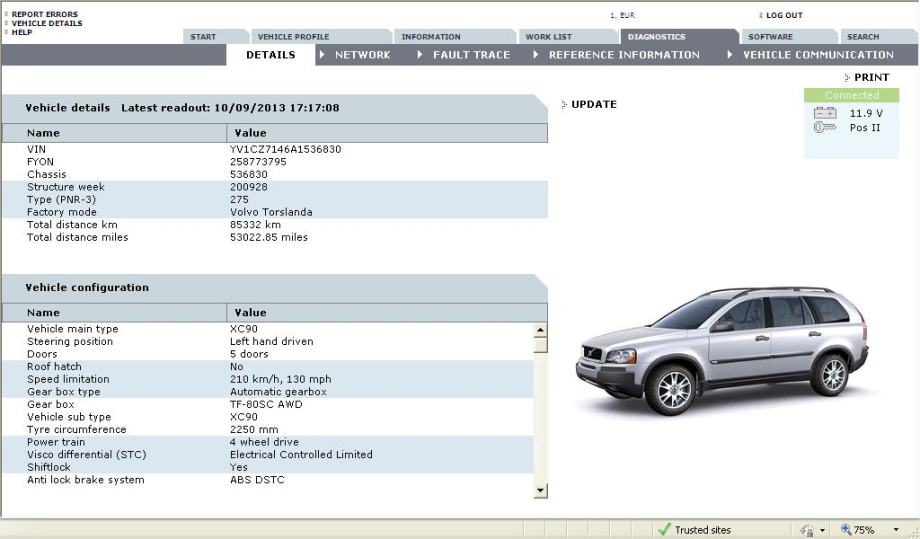
Task: Open the VEHICLE COMMUNICATION sub-tab
Action: click(818, 55)
